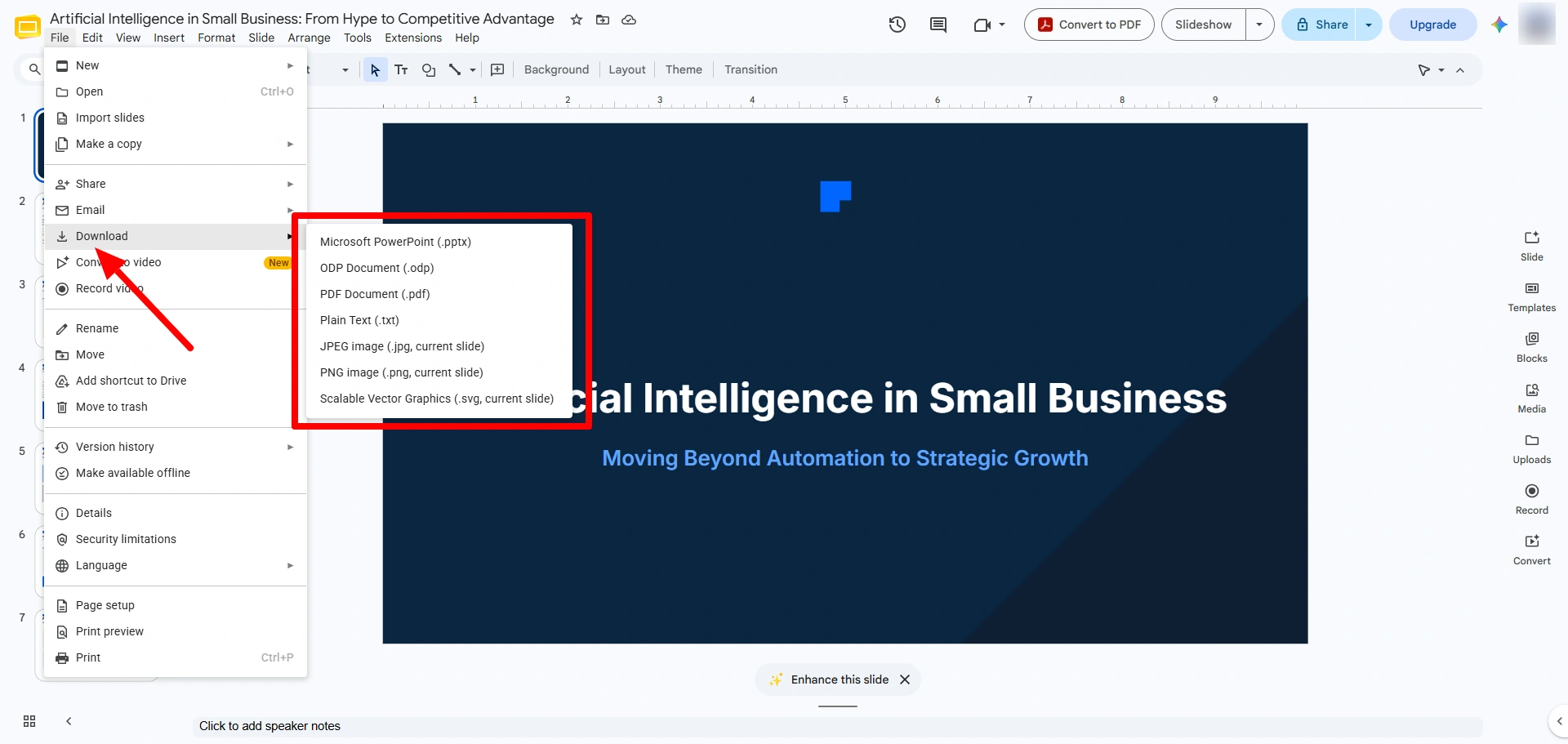
Task: Open the Gemini sparkle icon
Action: (1499, 25)
